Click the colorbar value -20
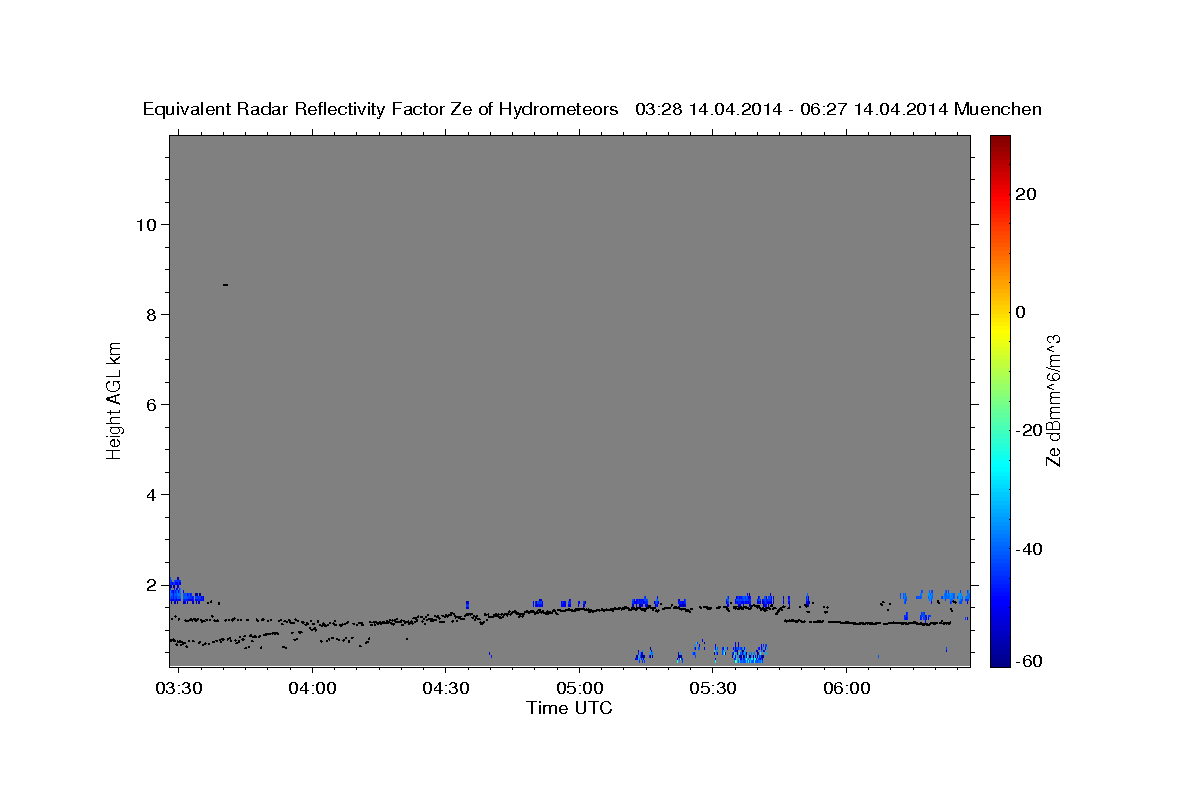Screen dimensions: 1200x800 click(1028, 430)
